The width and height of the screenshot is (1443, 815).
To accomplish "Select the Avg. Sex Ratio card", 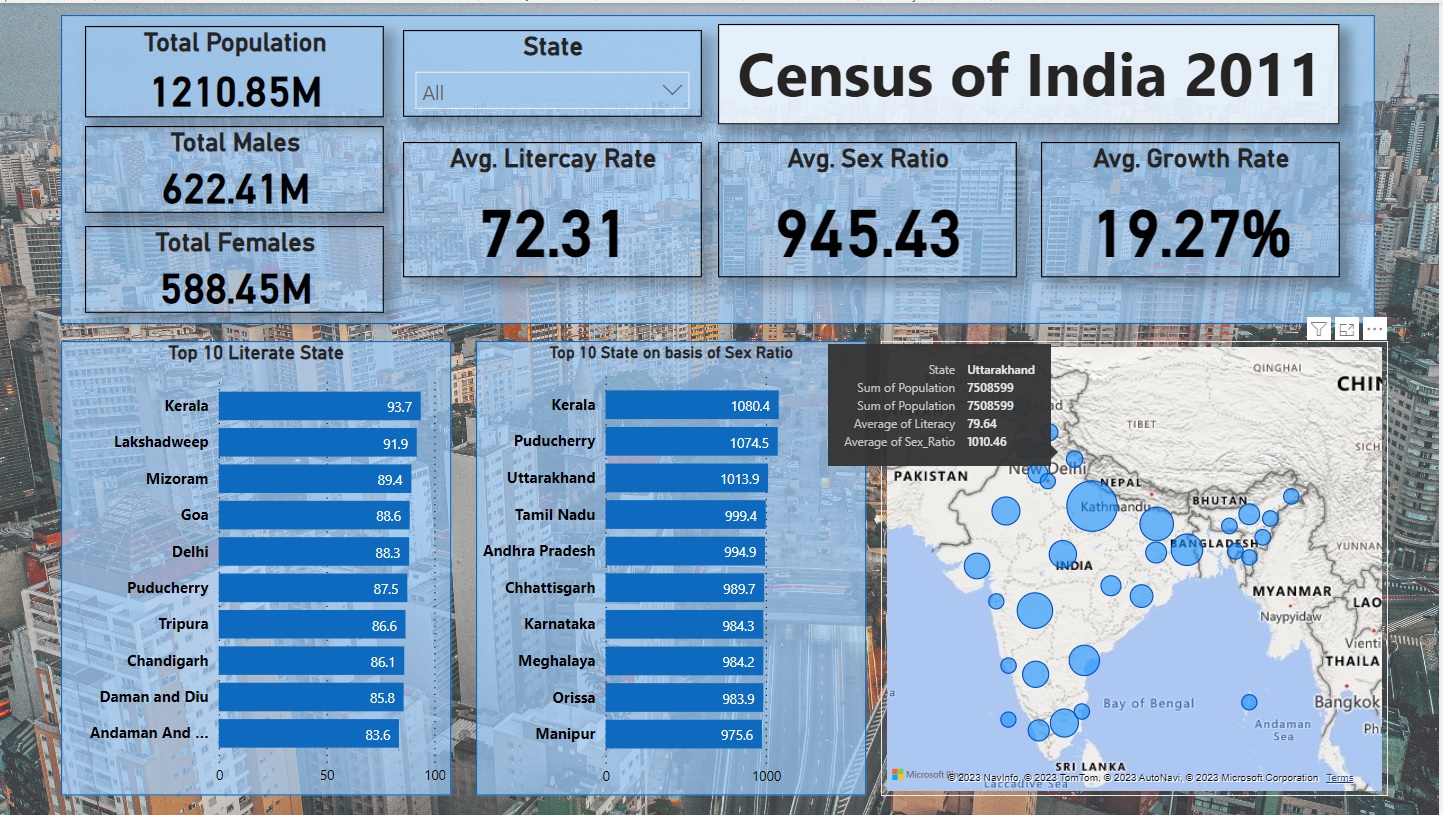I will click(x=867, y=210).
